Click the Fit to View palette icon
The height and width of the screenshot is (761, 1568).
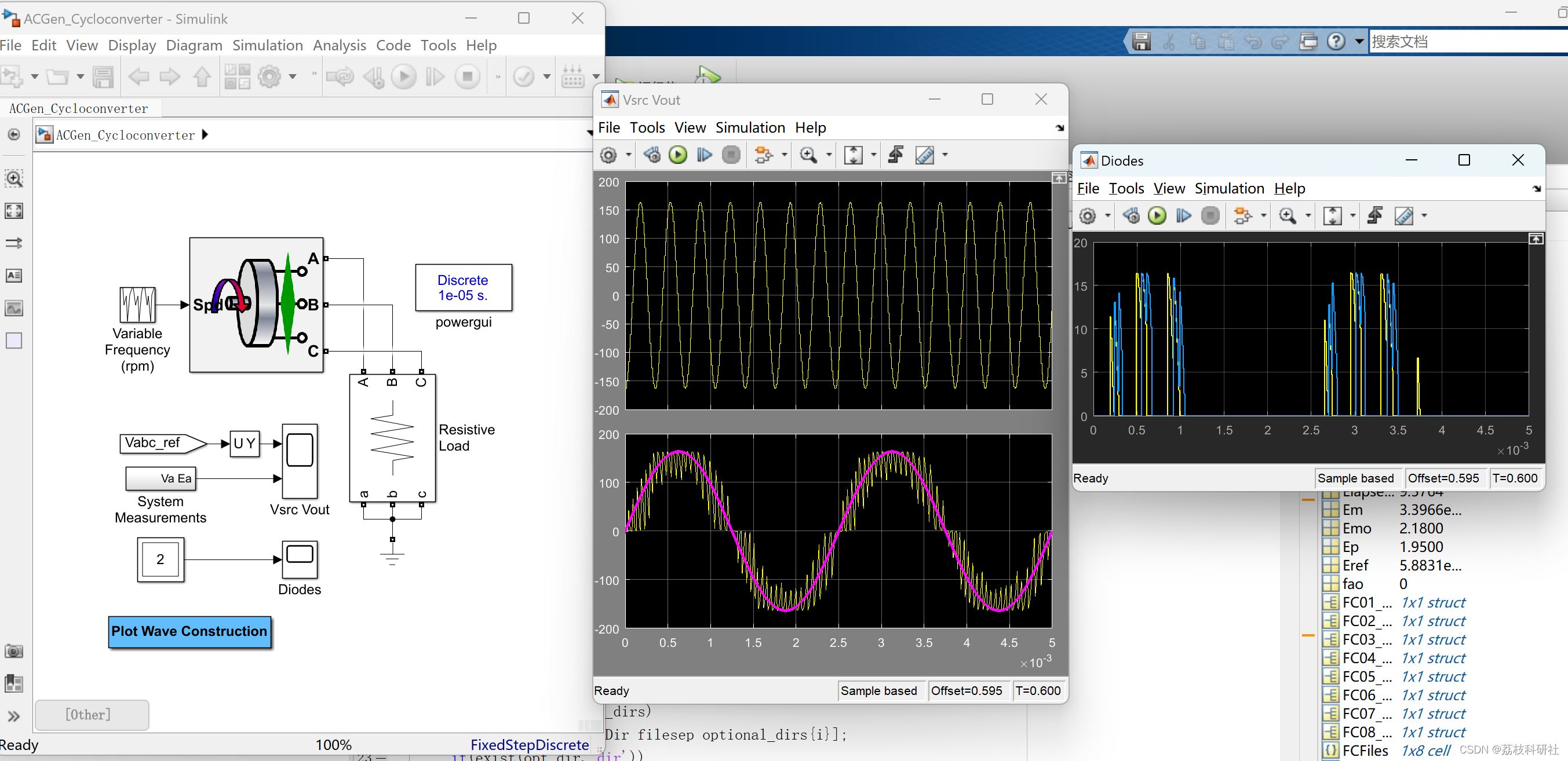coord(14,210)
